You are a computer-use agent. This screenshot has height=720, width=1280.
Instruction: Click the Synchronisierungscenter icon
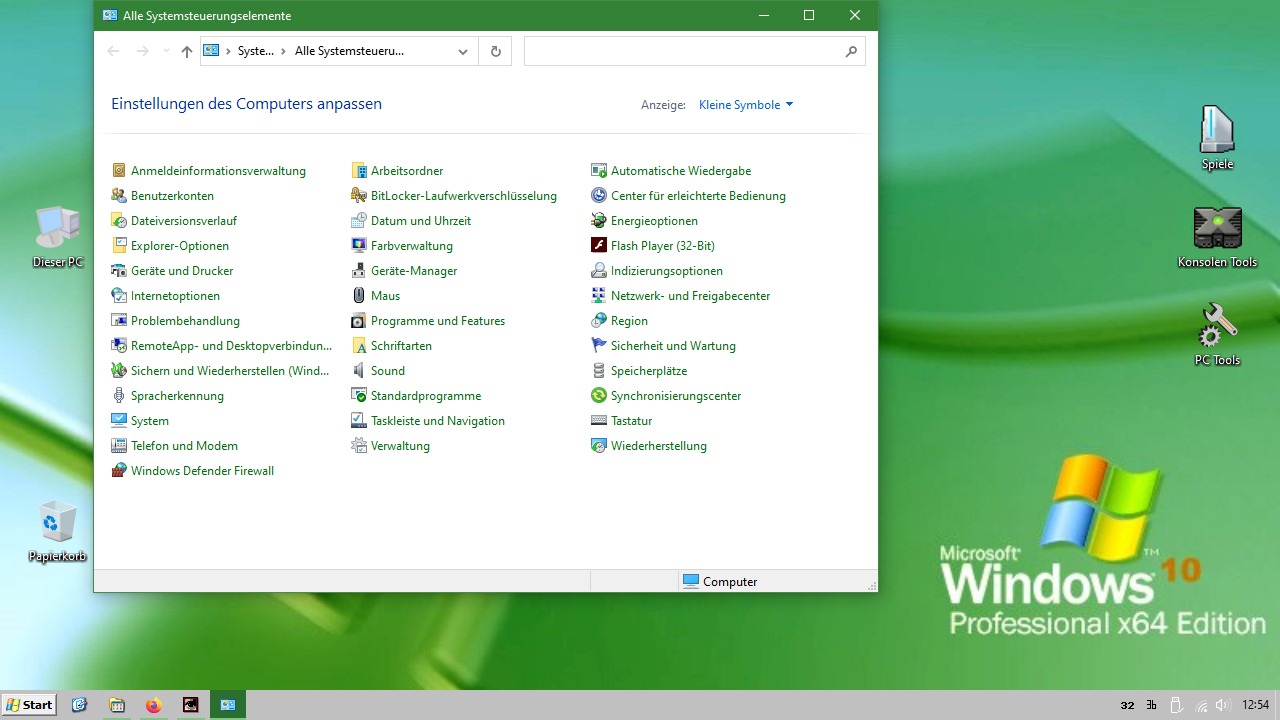click(x=599, y=396)
